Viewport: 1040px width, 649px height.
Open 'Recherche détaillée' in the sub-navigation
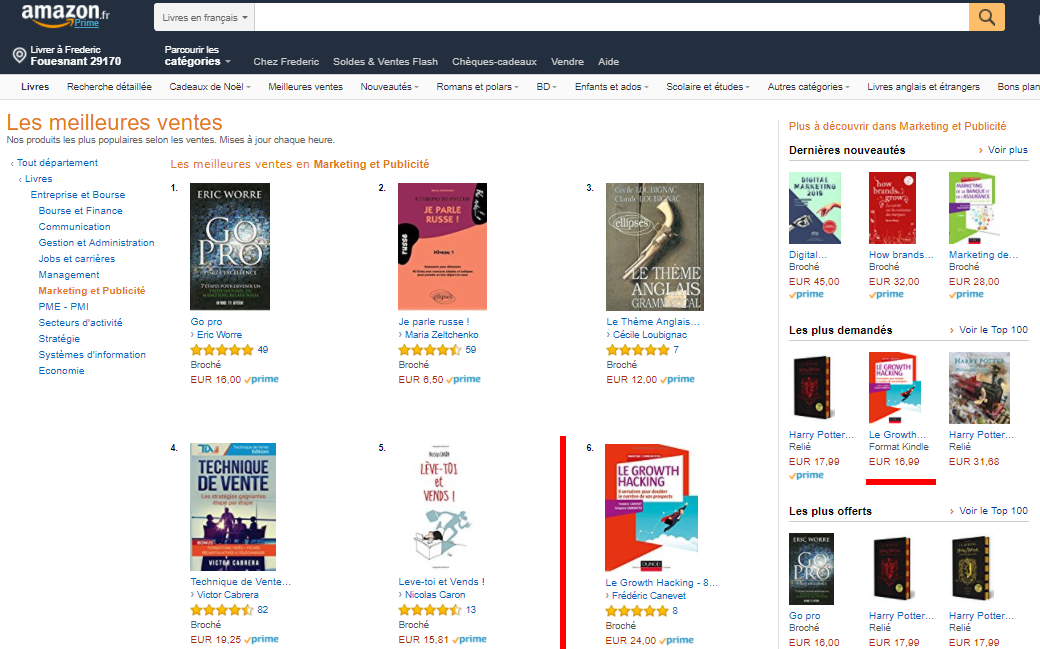[x=109, y=86]
